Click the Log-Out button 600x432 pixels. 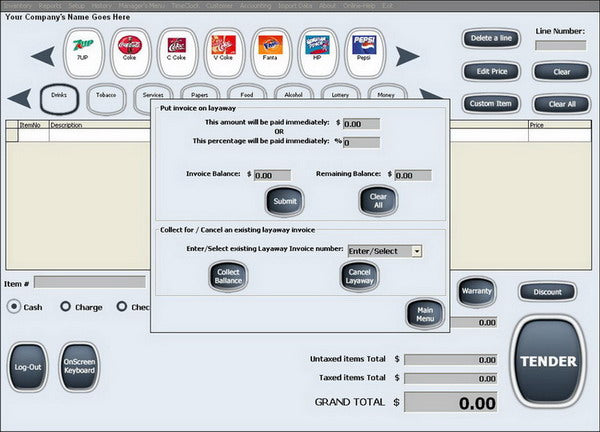(28, 367)
